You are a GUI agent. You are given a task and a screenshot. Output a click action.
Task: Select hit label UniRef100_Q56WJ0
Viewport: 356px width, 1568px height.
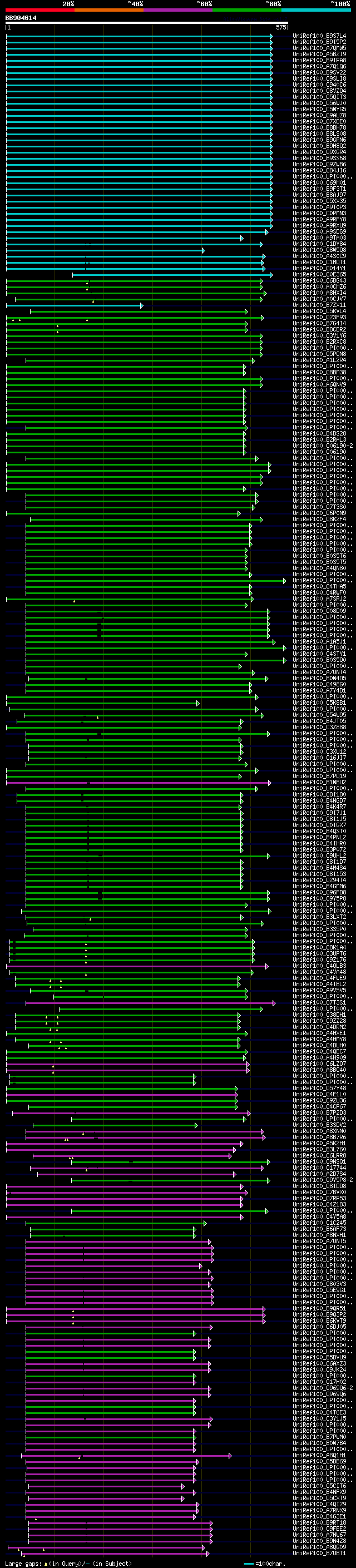point(319,103)
